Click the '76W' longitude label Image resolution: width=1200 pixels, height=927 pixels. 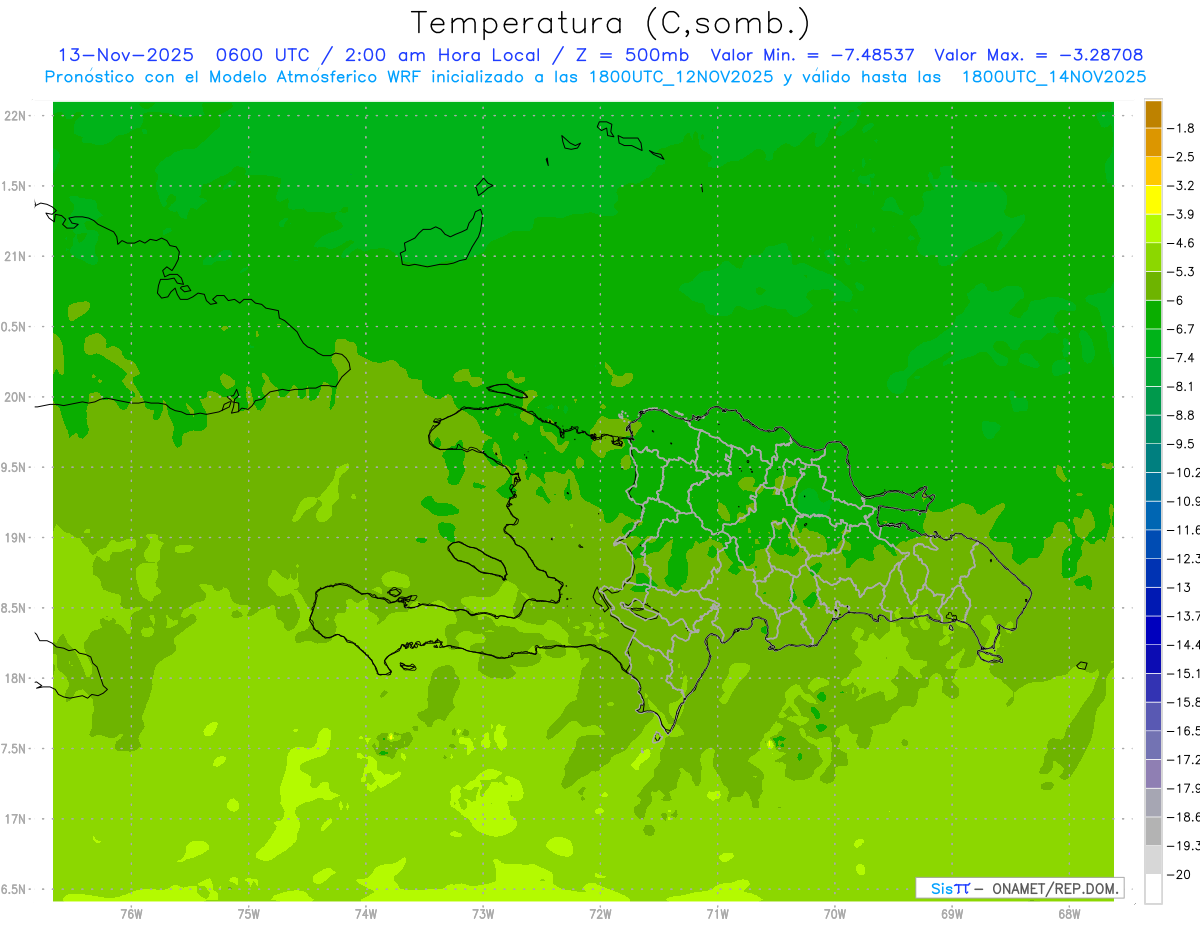(x=131, y=914)
